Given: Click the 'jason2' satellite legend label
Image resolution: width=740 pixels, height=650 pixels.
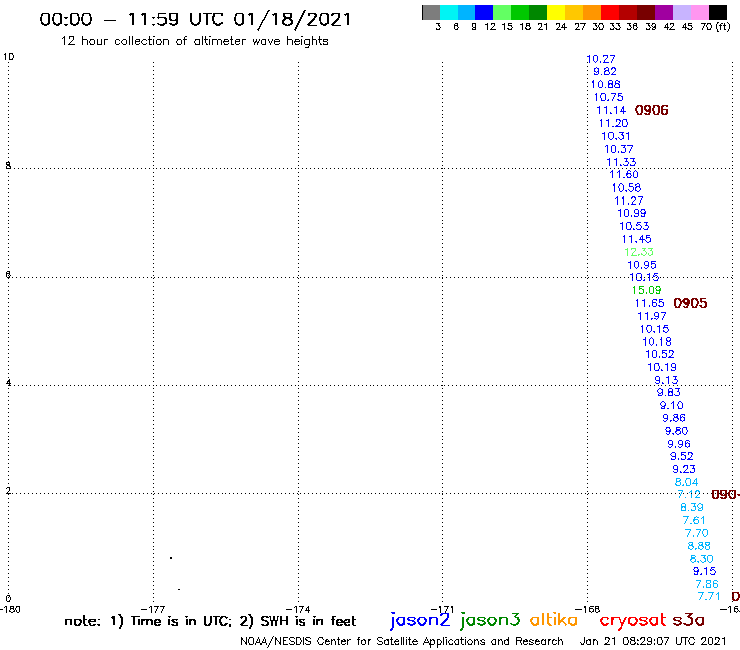Looking at the screenshot, I should pos(420,620).
